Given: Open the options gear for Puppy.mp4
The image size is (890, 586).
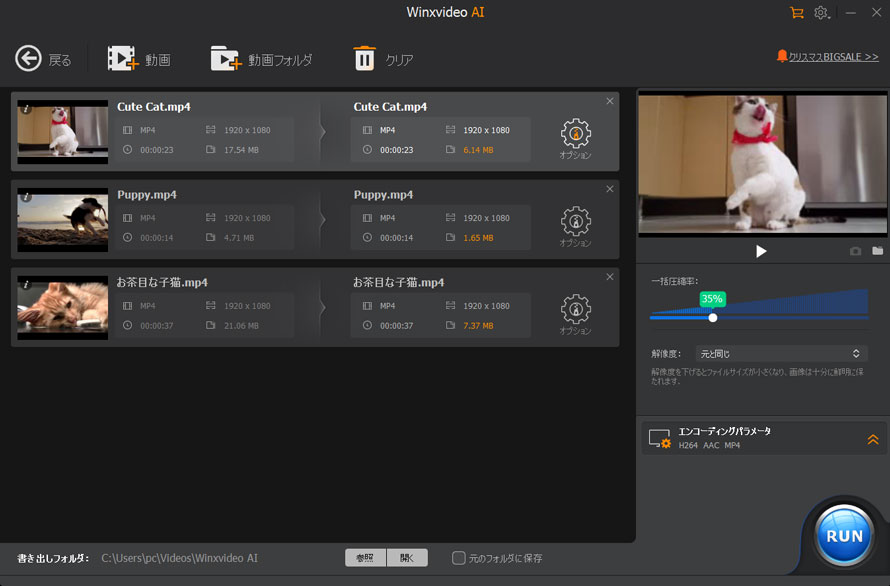Looking at the screenshot, I should coord(576,222).
